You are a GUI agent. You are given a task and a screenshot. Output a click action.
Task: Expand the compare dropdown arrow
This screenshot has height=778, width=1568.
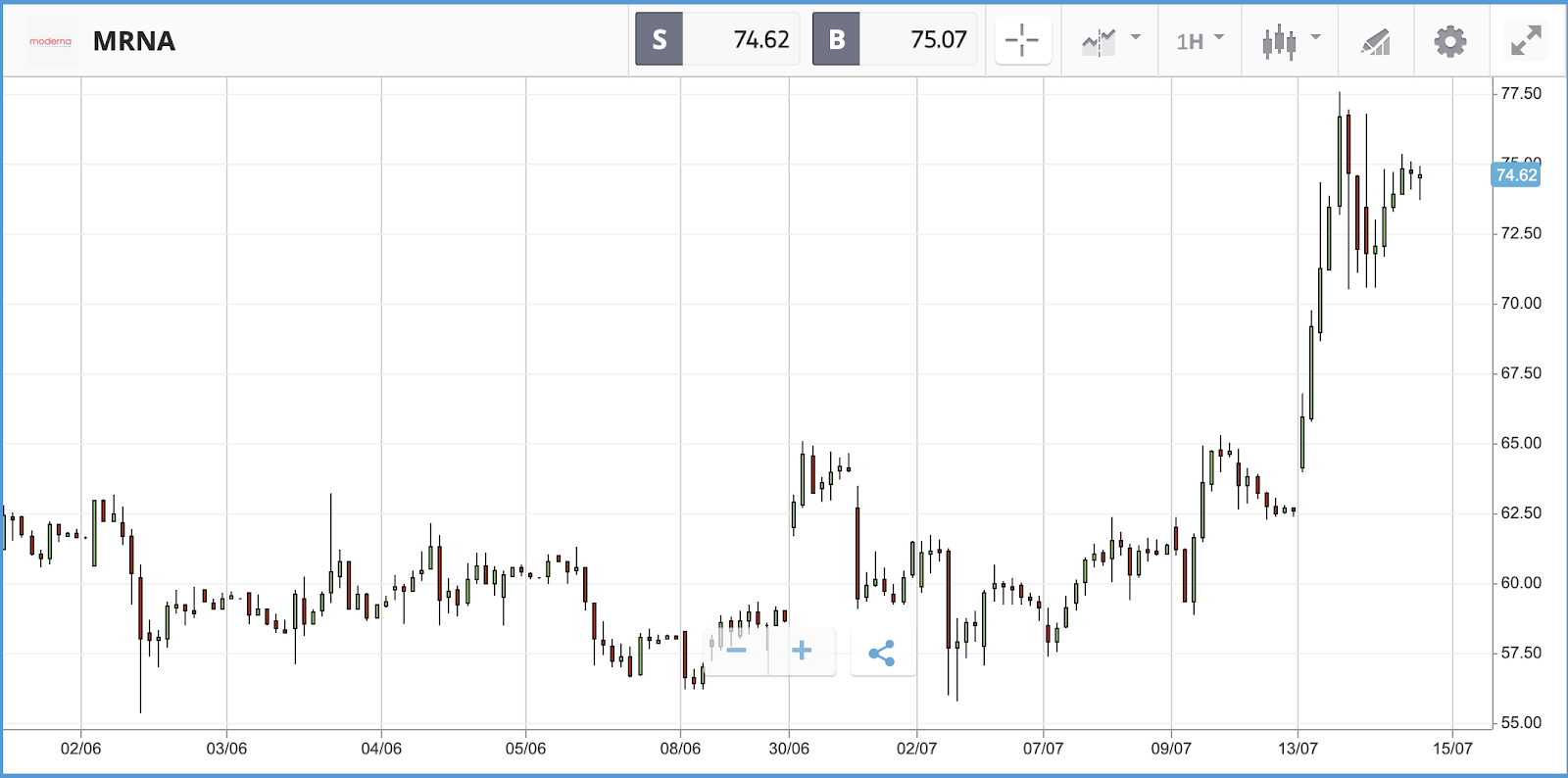[1136, 37]
